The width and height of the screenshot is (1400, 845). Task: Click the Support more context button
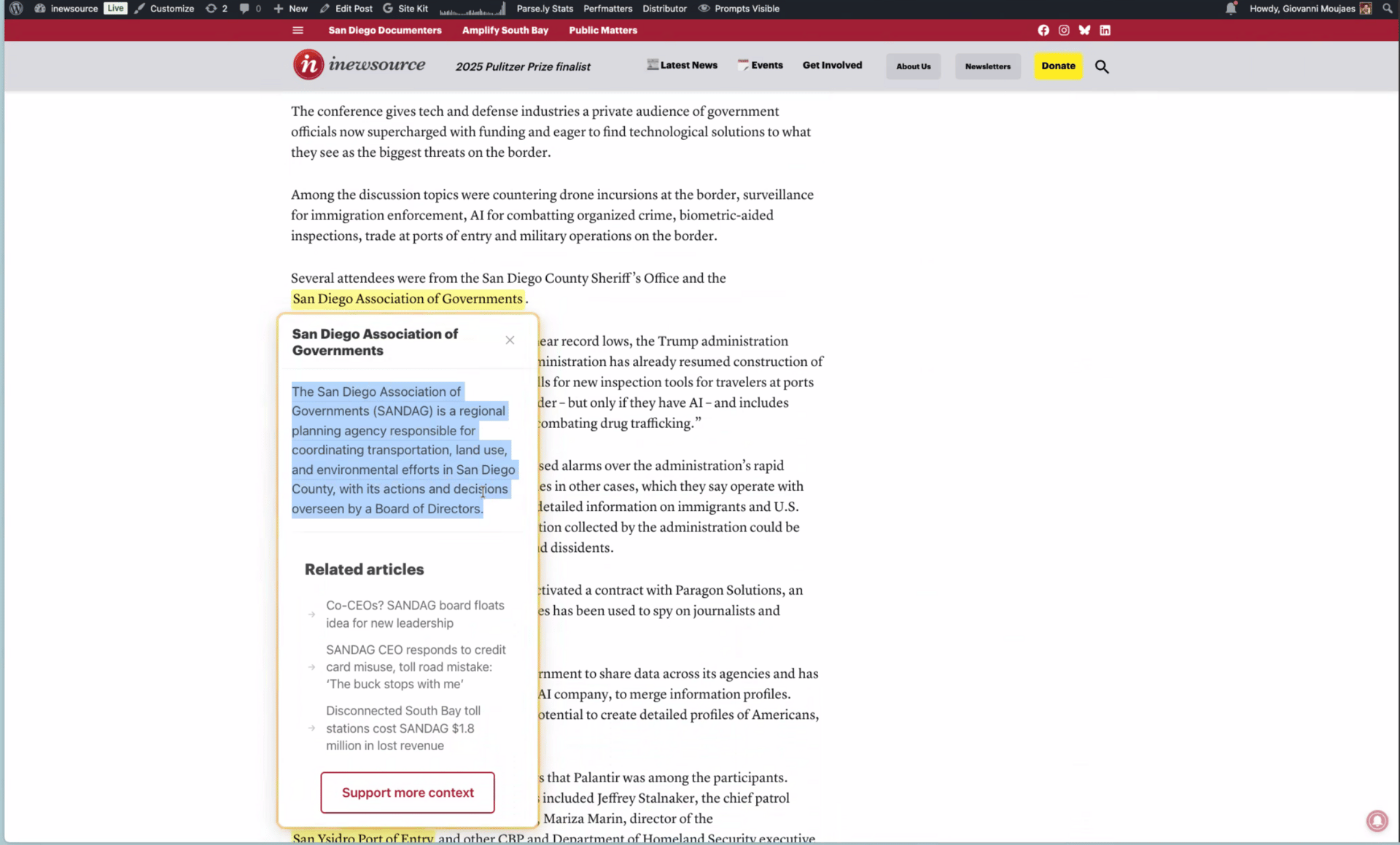(x=407, y=793)
